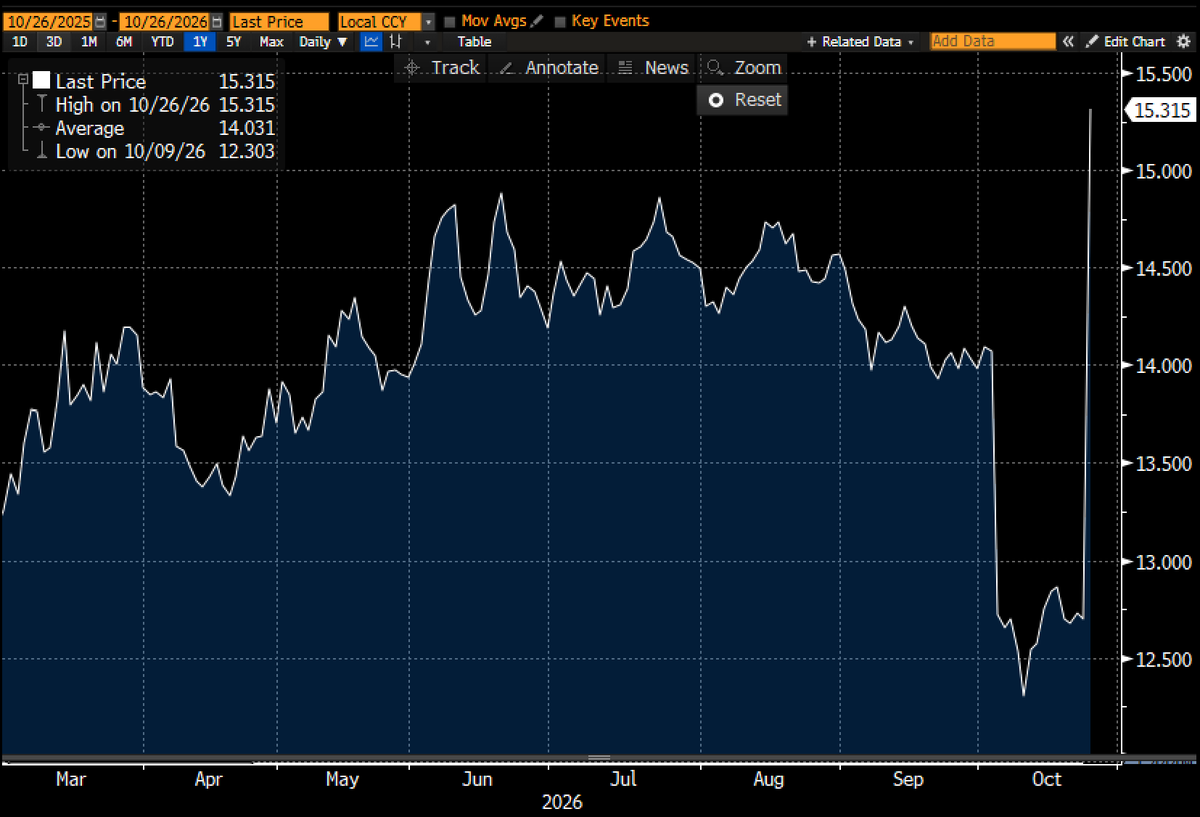Switch to the 3D range
This screenshot has height=817, width=1200.
click(54, 42)
